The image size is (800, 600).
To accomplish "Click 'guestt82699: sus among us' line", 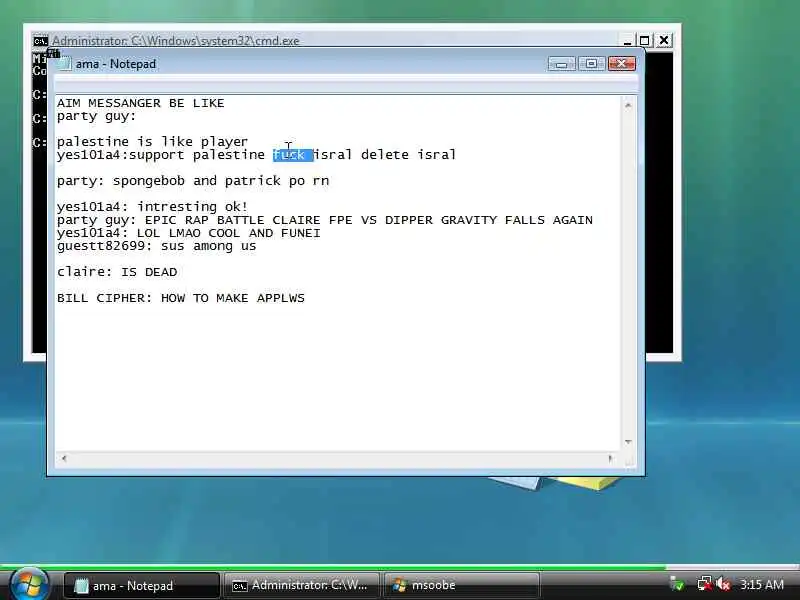I will pos(157,246).
